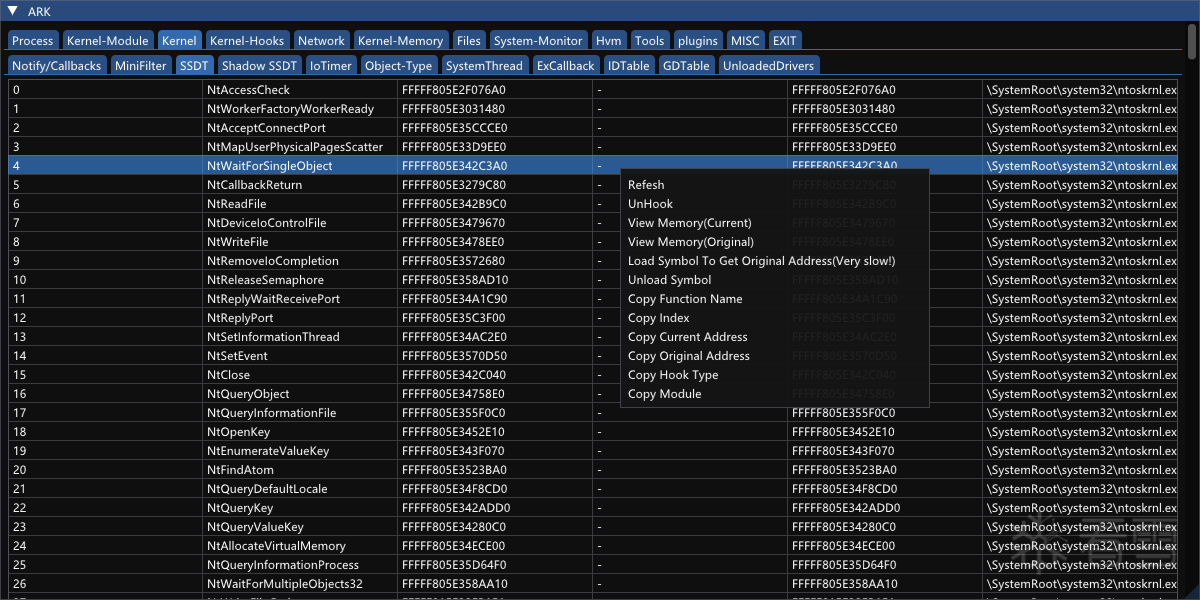This screenshot has height=600, width=1200.
Task: Select the NtMapUserPhysicalPagesScatter row
Action: (x=593, y=147)
